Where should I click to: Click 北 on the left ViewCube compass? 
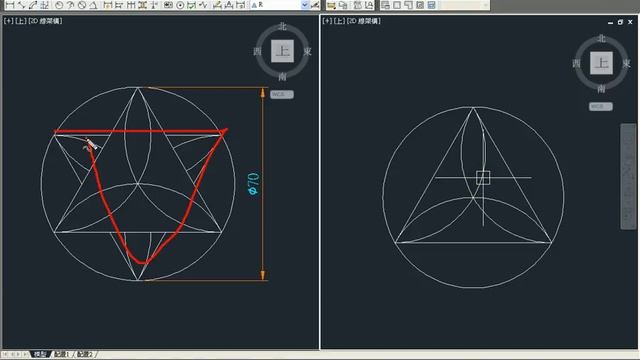point(282,27)
